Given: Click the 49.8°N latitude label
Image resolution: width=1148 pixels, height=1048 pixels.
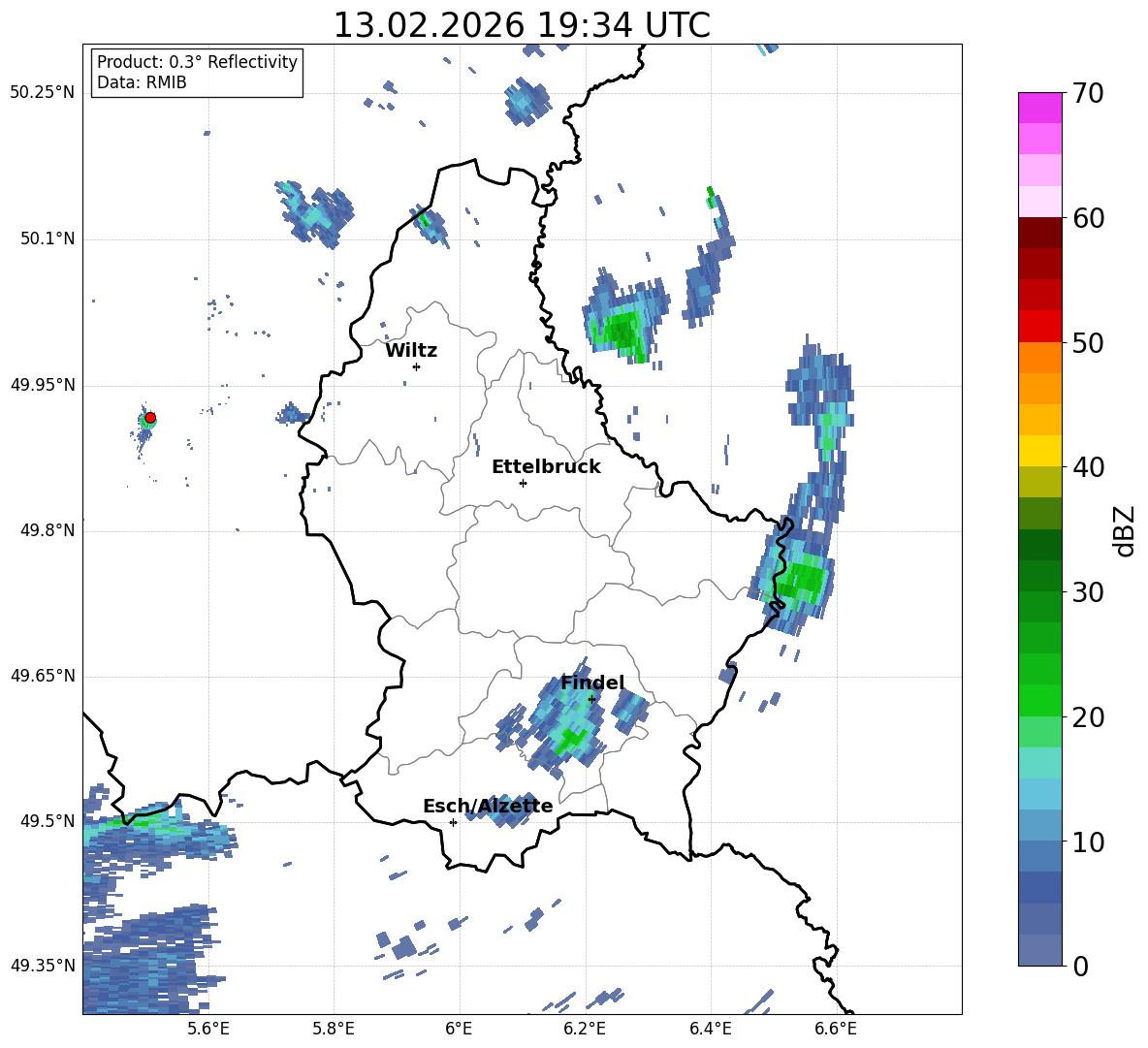Looking at the screenshot, I should 48,530.
